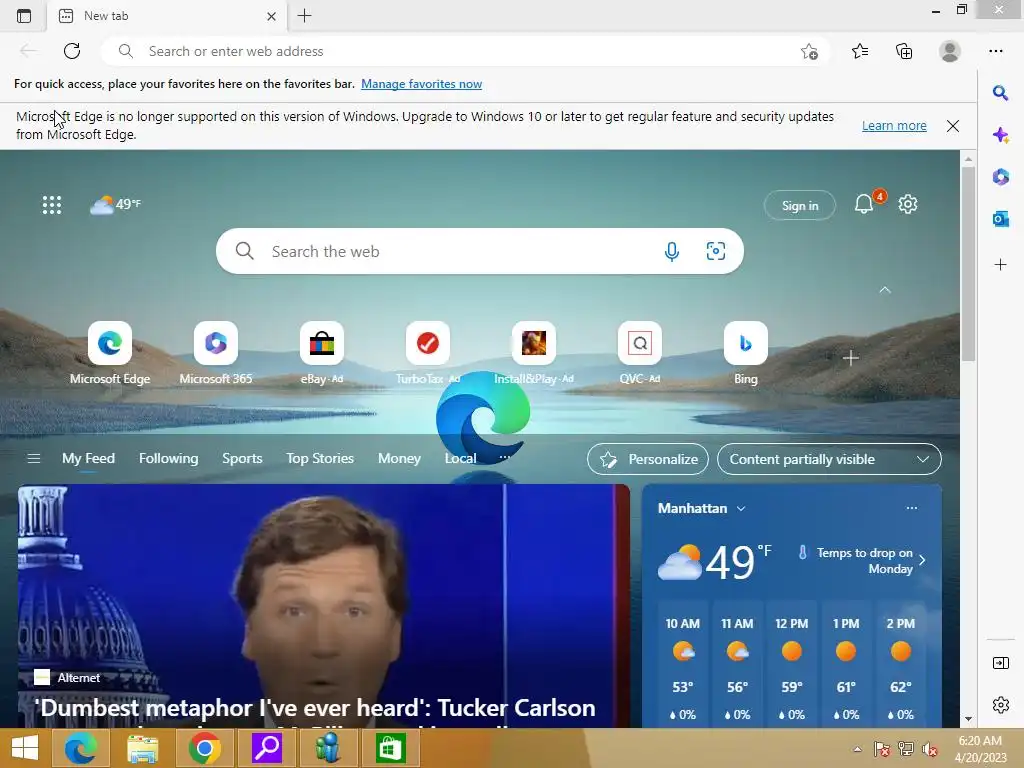Image resolution: width=1024 pixels, height=768 pixels.
Task: Refresh the page with reload icon
Action: pyautogui.click(x=72, y=51)
